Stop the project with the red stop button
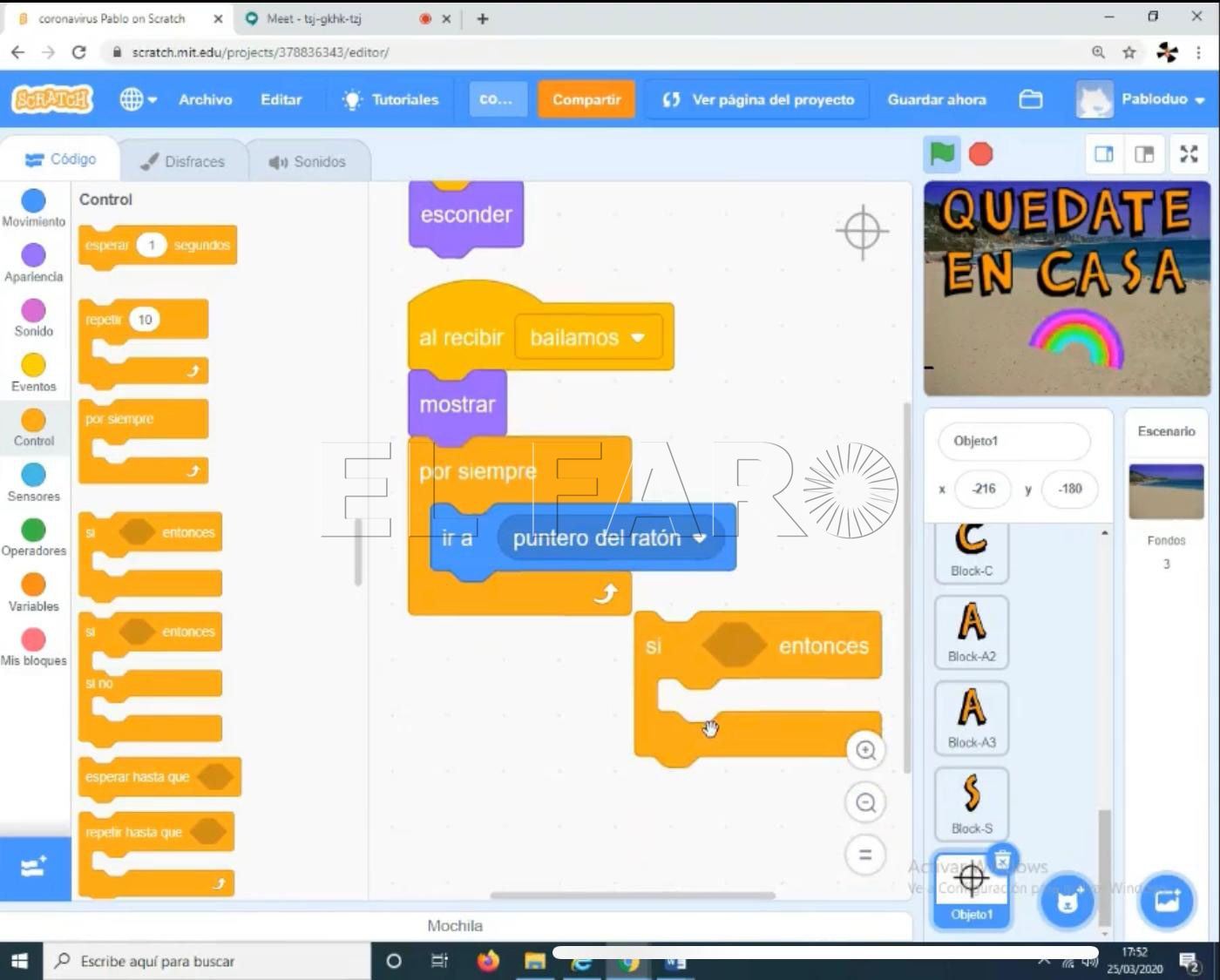Viewport: 1220px width, 980px height. pyautogui.click(x=981, y=154)
